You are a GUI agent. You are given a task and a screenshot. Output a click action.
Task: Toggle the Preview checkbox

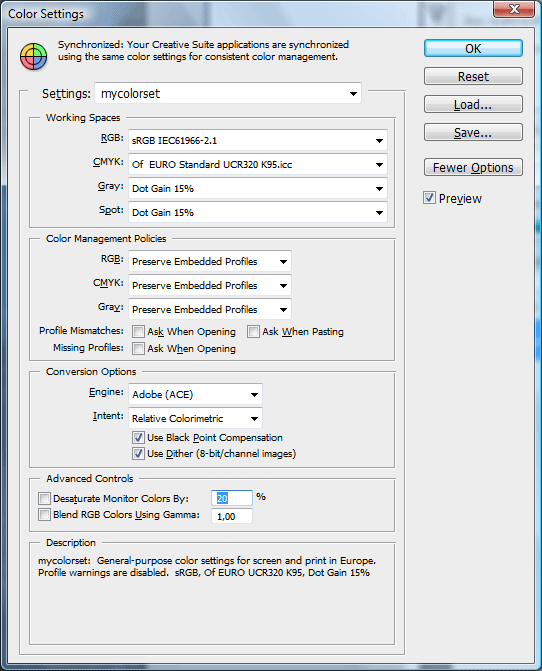(429, 198)
